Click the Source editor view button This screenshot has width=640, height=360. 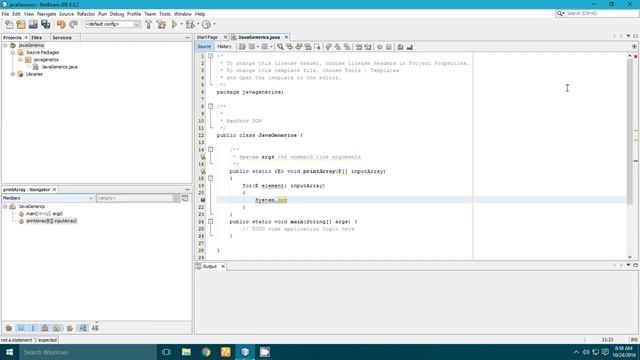point(204,47)
